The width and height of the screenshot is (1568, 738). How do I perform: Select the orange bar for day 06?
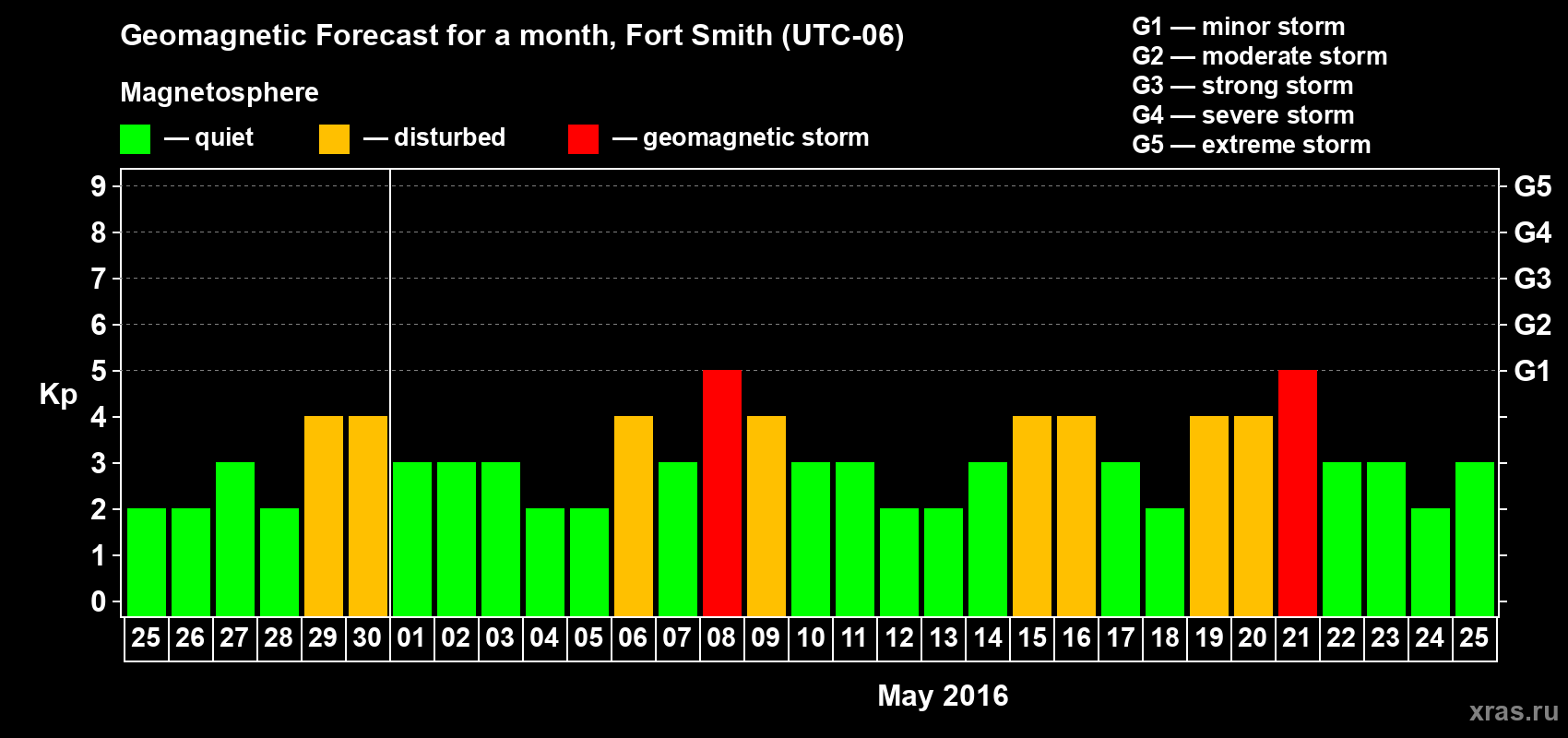click(x=634, y=517)
